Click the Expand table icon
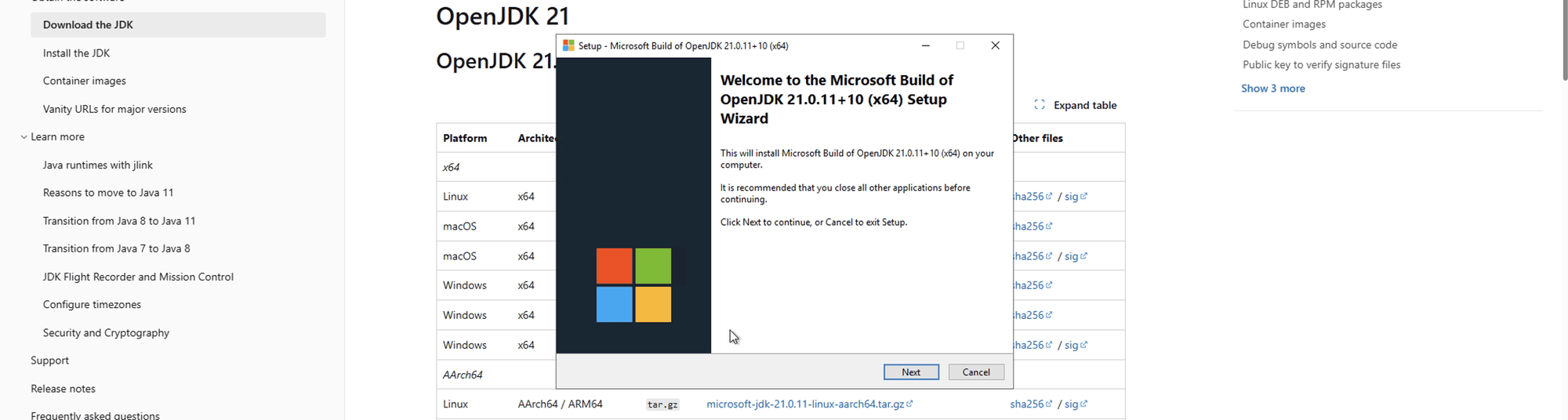 1040,105
